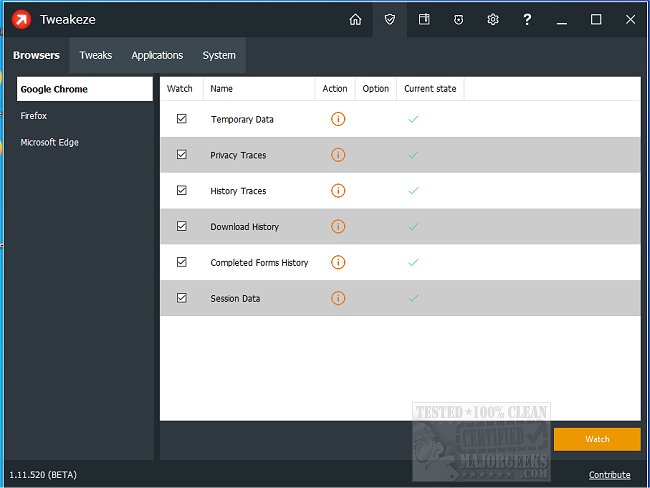This screenshot has height=488, width=650.
Task: Click Privacy Traces current state checkmark
Action: point(413,155)
